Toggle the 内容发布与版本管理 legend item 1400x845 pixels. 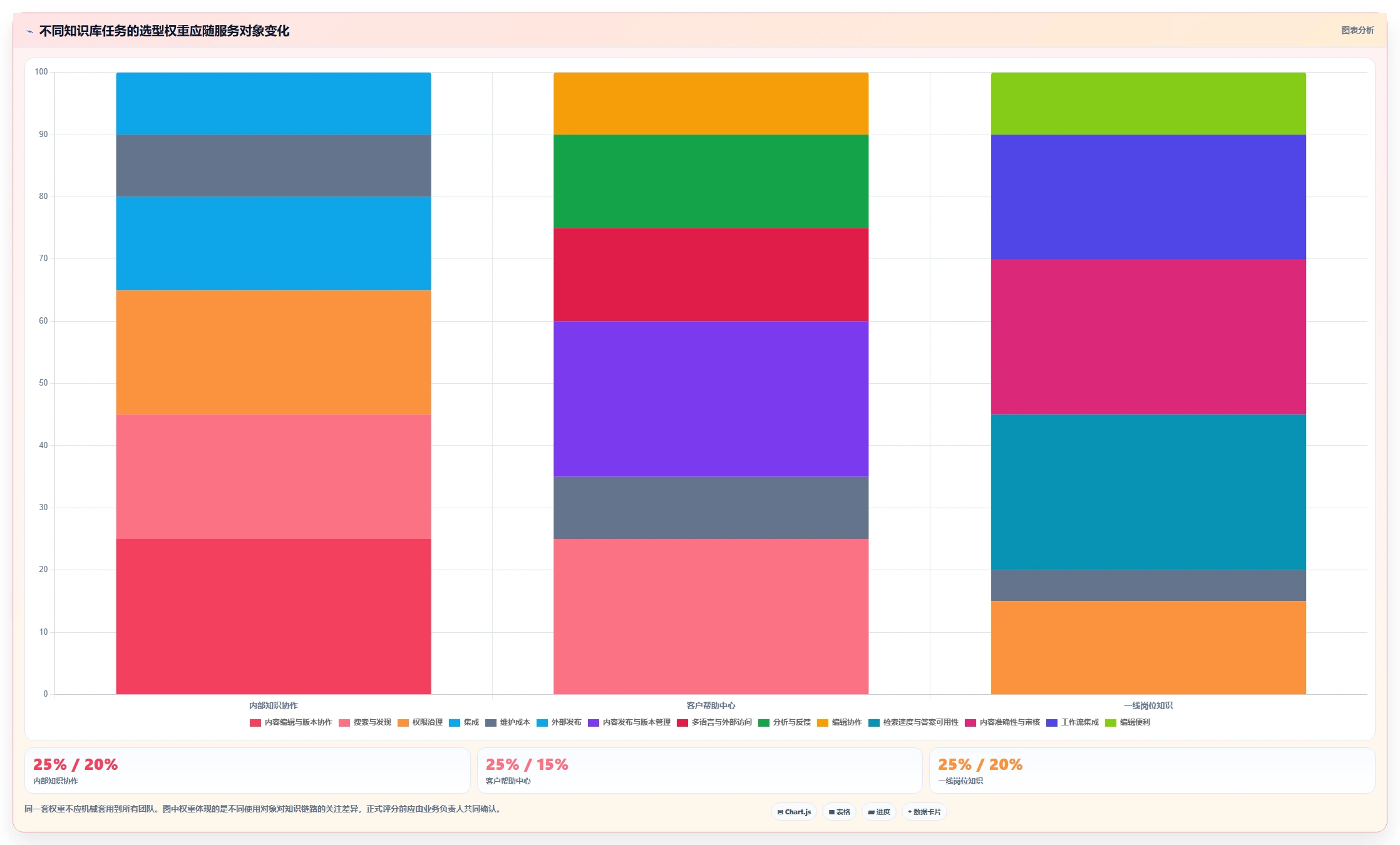click(629, 722)
